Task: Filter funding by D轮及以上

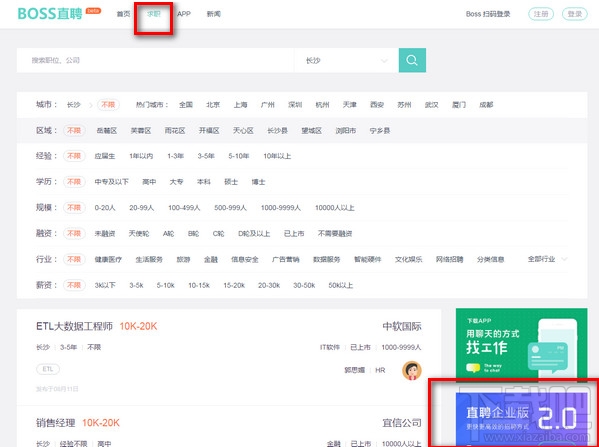Action: click(254, 233)
